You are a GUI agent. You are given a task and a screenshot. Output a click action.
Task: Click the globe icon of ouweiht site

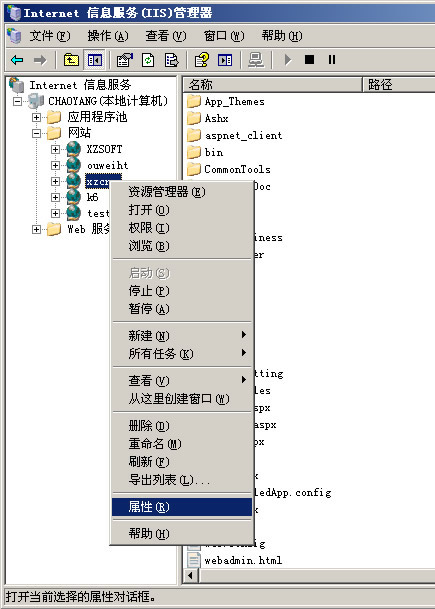(73, 165)
